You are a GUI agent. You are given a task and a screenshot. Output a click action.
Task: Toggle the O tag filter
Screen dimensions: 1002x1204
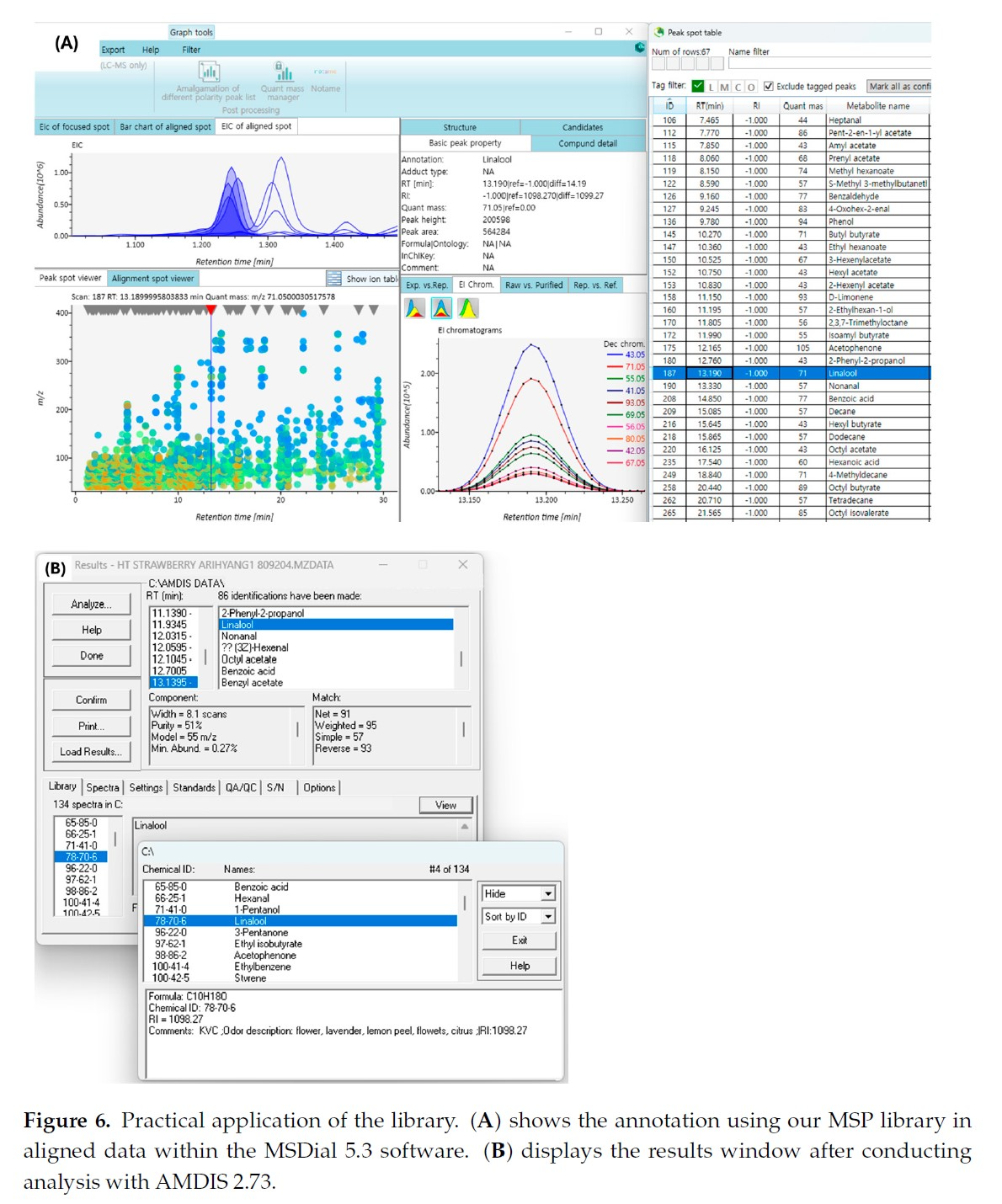point(751,87)
